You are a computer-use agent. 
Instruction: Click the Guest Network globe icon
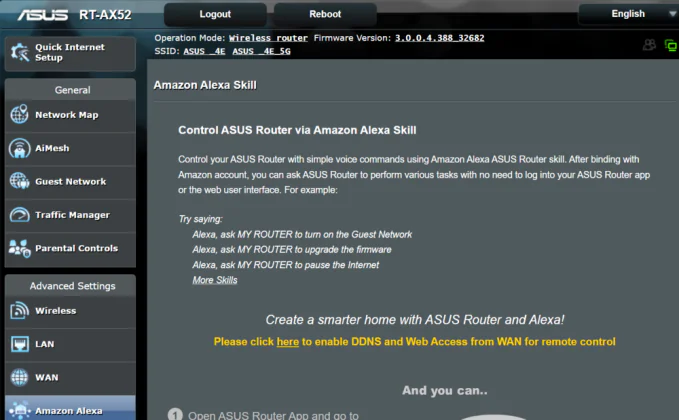[x=19, y=181]
